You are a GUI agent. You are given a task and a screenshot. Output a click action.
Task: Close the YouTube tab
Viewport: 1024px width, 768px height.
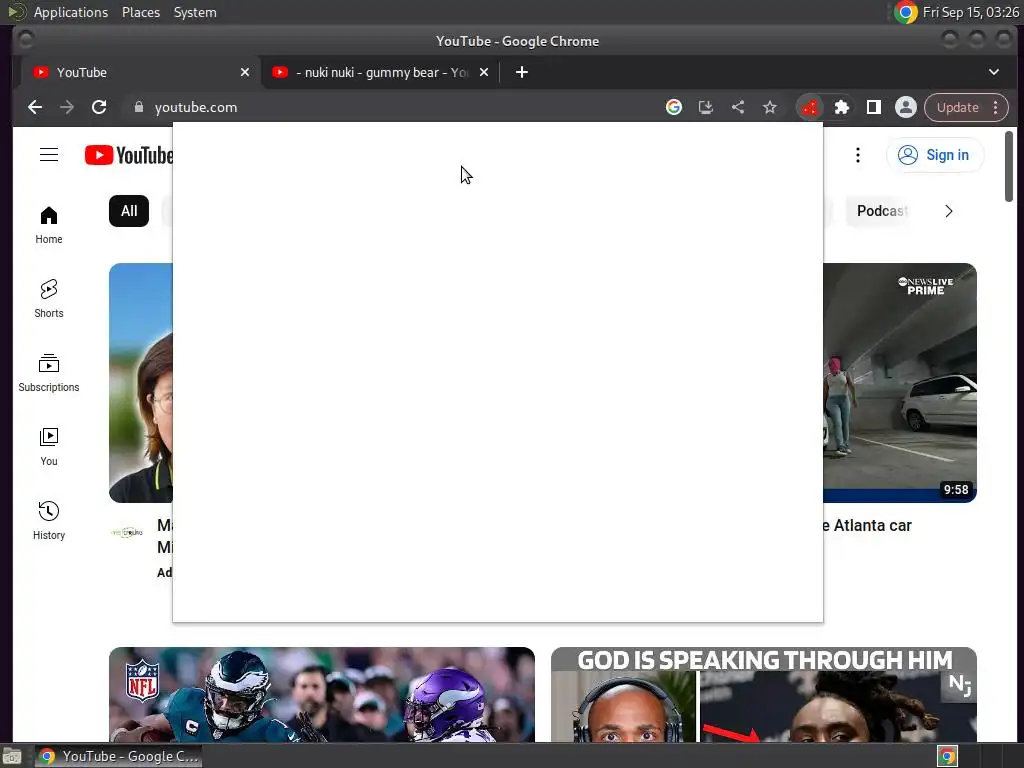tap(245, 72)
